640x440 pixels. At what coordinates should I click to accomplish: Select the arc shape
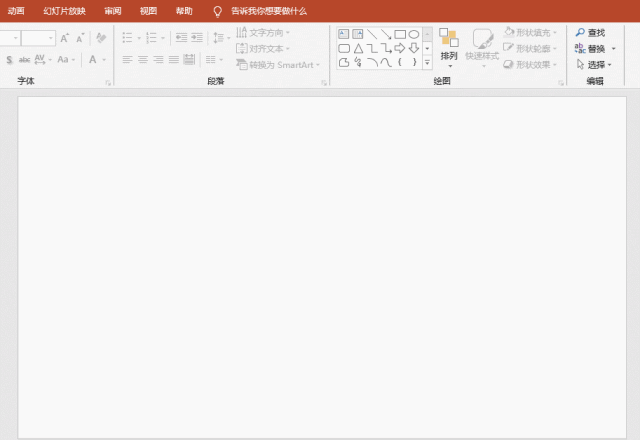pyautogui.click(x=372, y=62)
